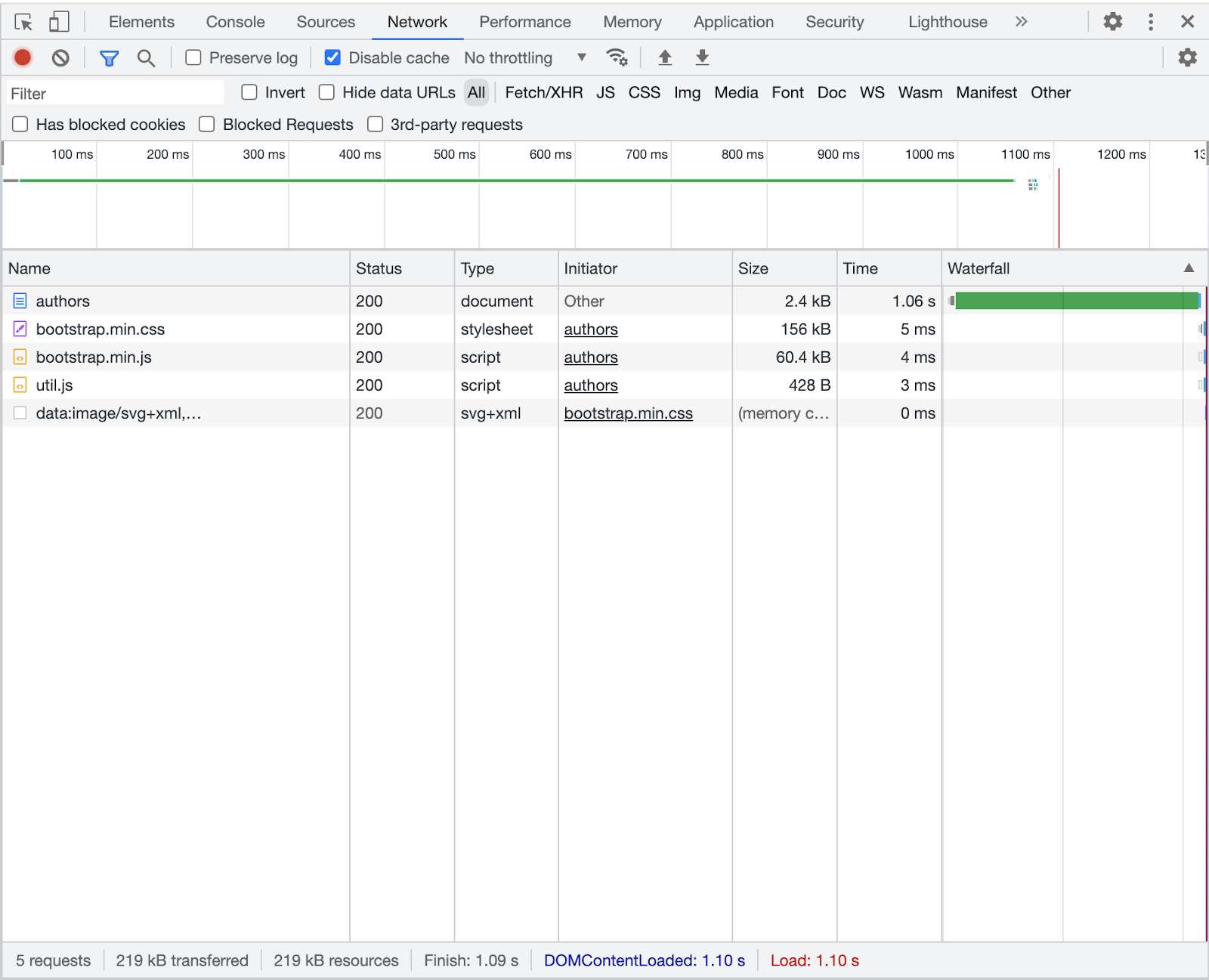Open DevTools settings gear
The width and height of the screenshot is (1209, 980).
pos(1112,21)
